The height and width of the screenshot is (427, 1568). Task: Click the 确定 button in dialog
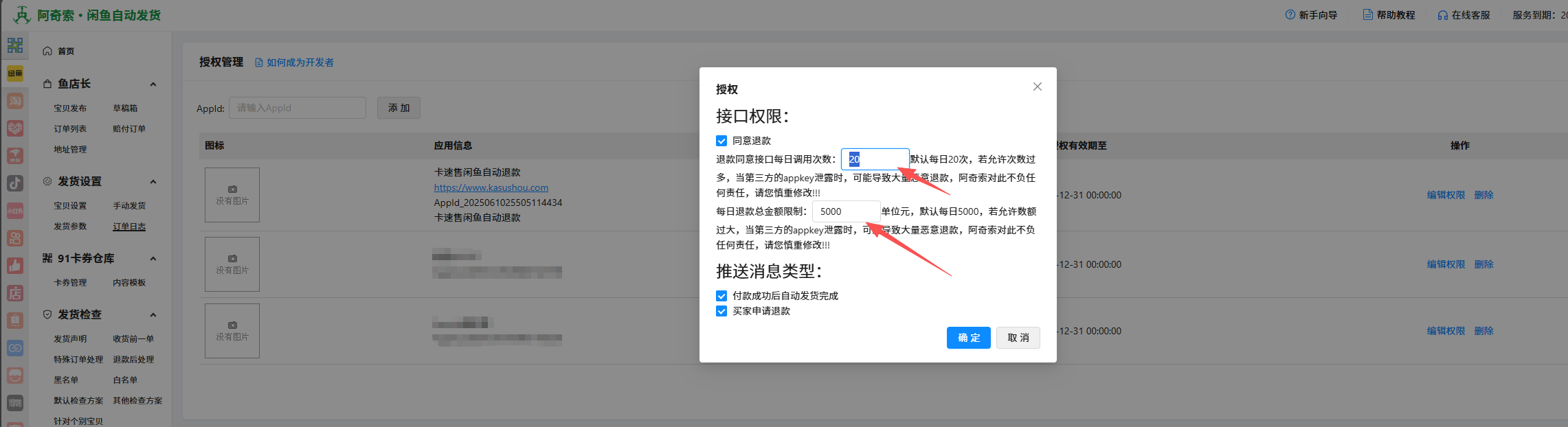pyautogui.click(x=968, y=338)
